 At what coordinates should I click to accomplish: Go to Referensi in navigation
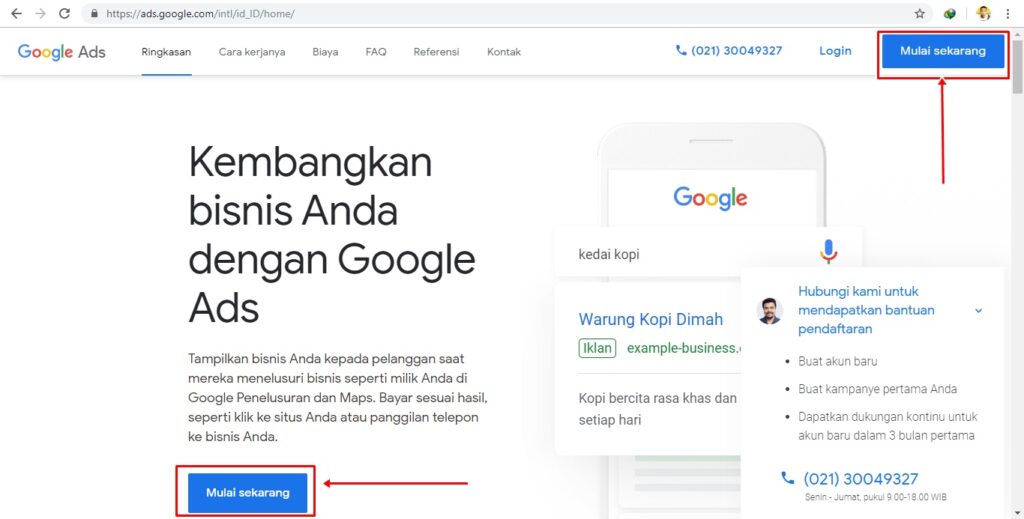436,52
